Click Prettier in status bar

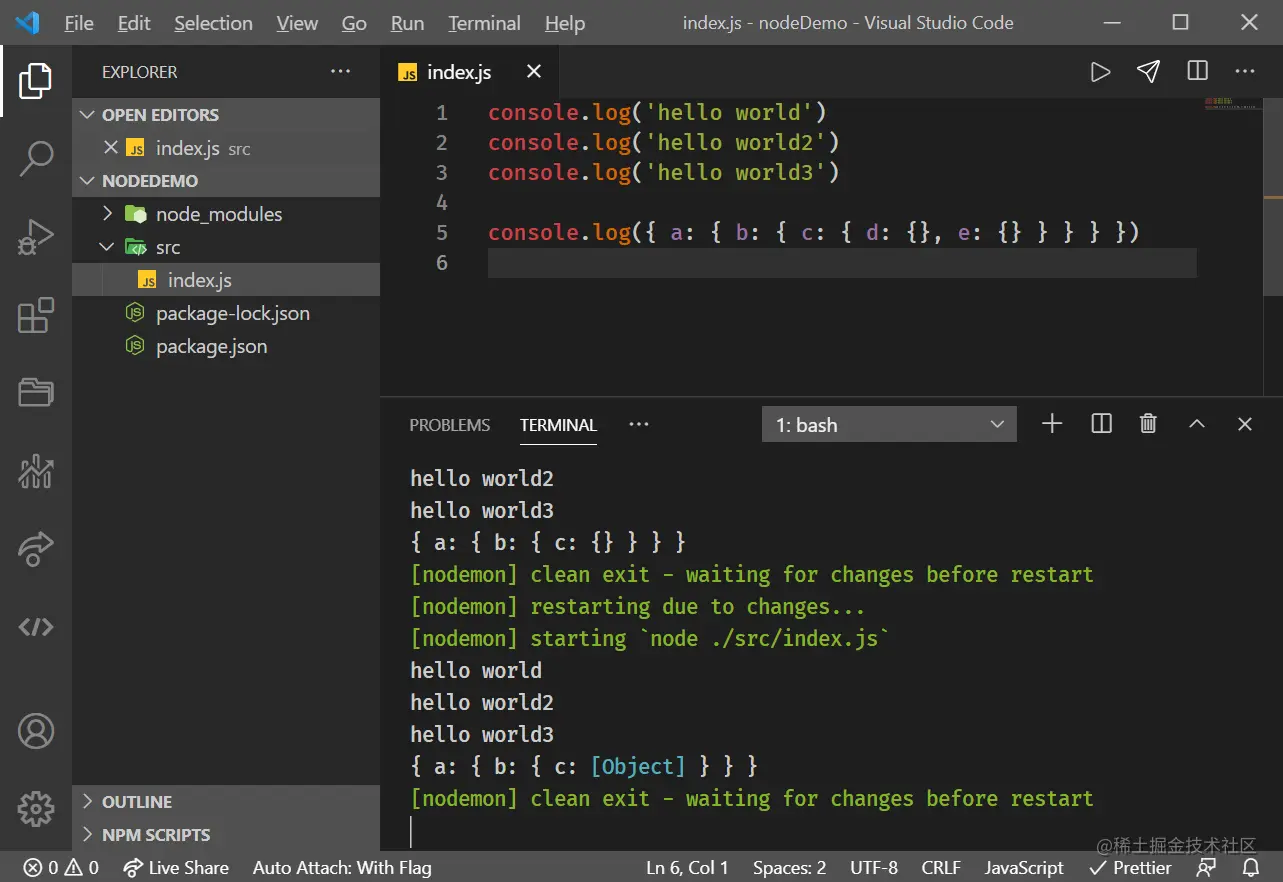click(1130, 867)
